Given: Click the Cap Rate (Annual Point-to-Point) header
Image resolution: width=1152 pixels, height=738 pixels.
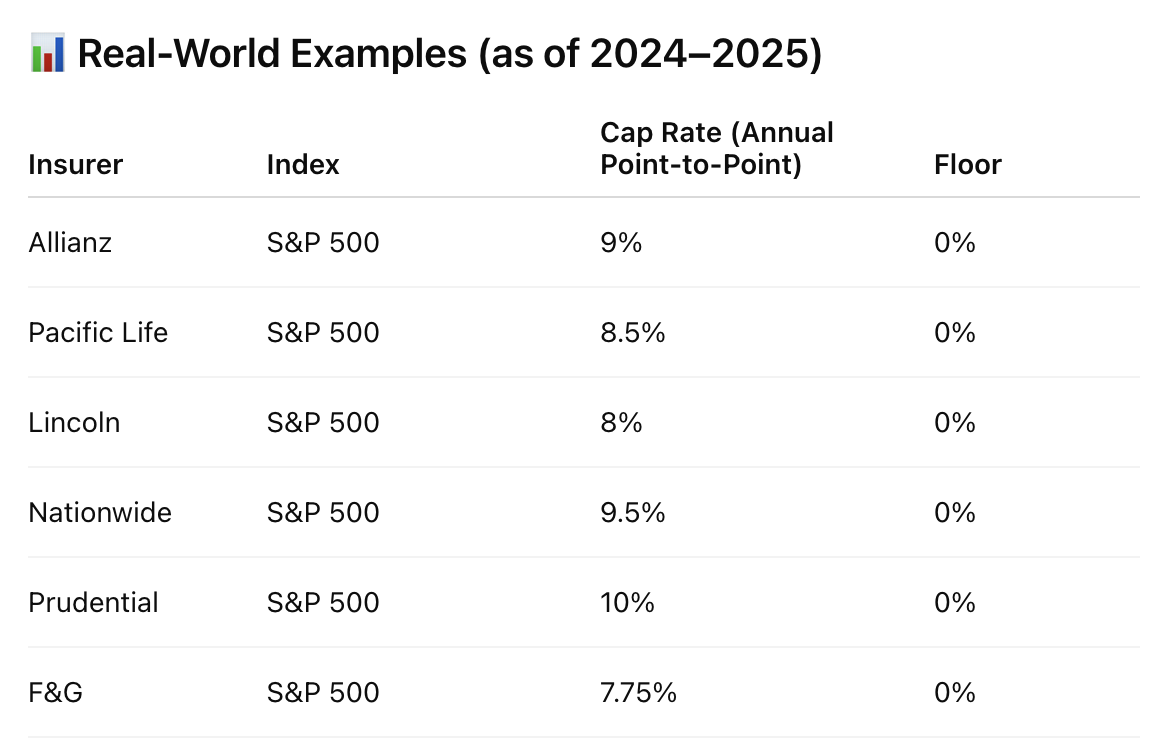Looking at the screenshot, I should [716, 148].
